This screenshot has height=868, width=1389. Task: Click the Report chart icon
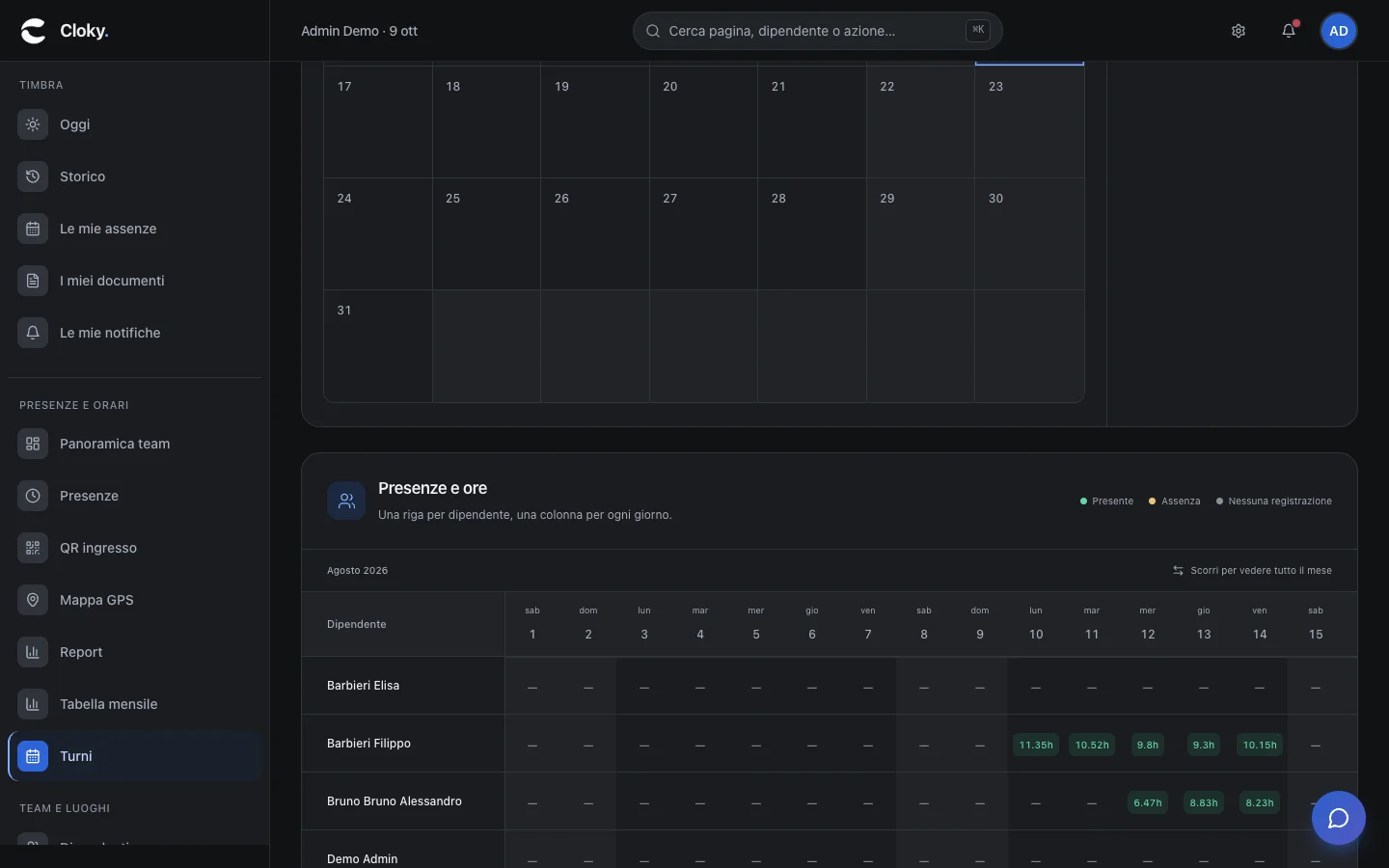point(33,652)
